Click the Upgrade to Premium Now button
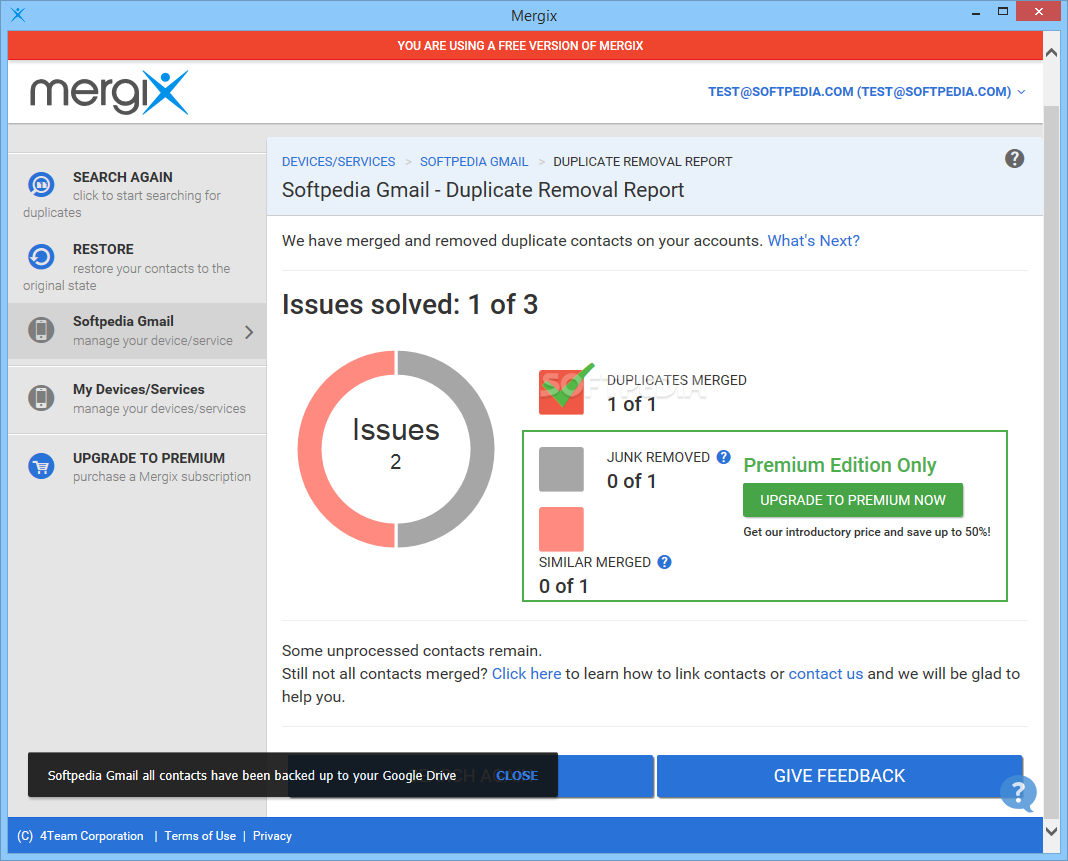 point(853,500)
